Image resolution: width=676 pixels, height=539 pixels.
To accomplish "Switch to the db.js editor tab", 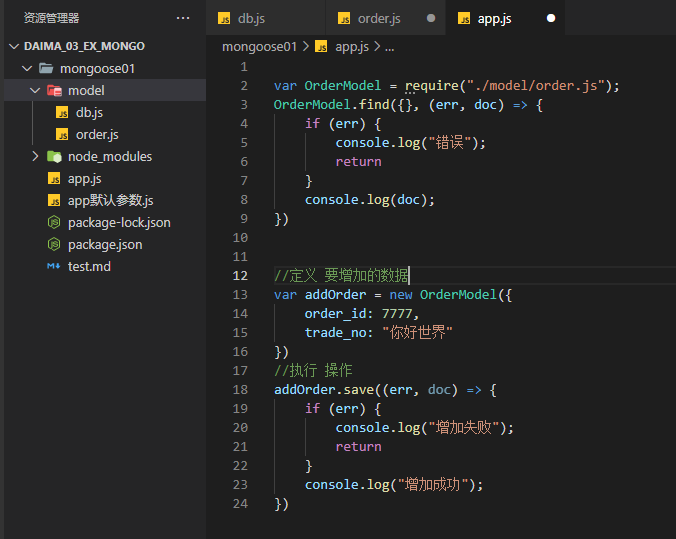I will point(266,18).
